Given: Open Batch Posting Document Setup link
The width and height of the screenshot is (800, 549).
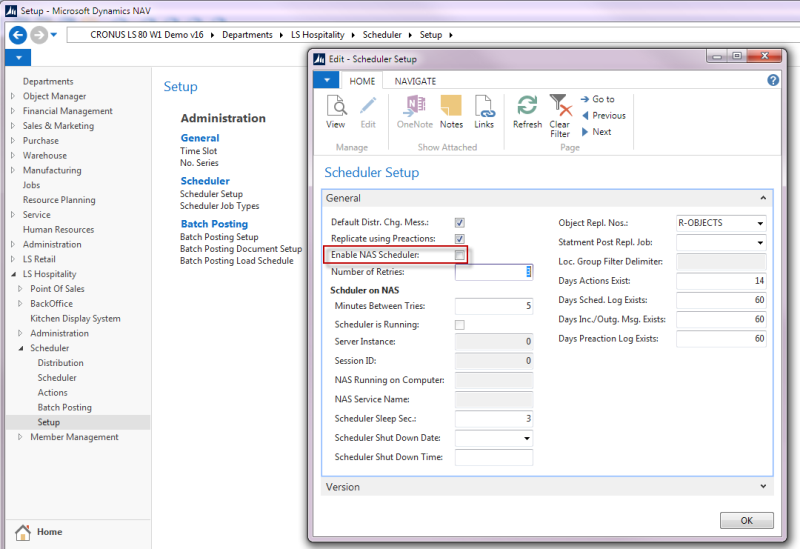Looking at the screenshot, I should pos(241,248).
